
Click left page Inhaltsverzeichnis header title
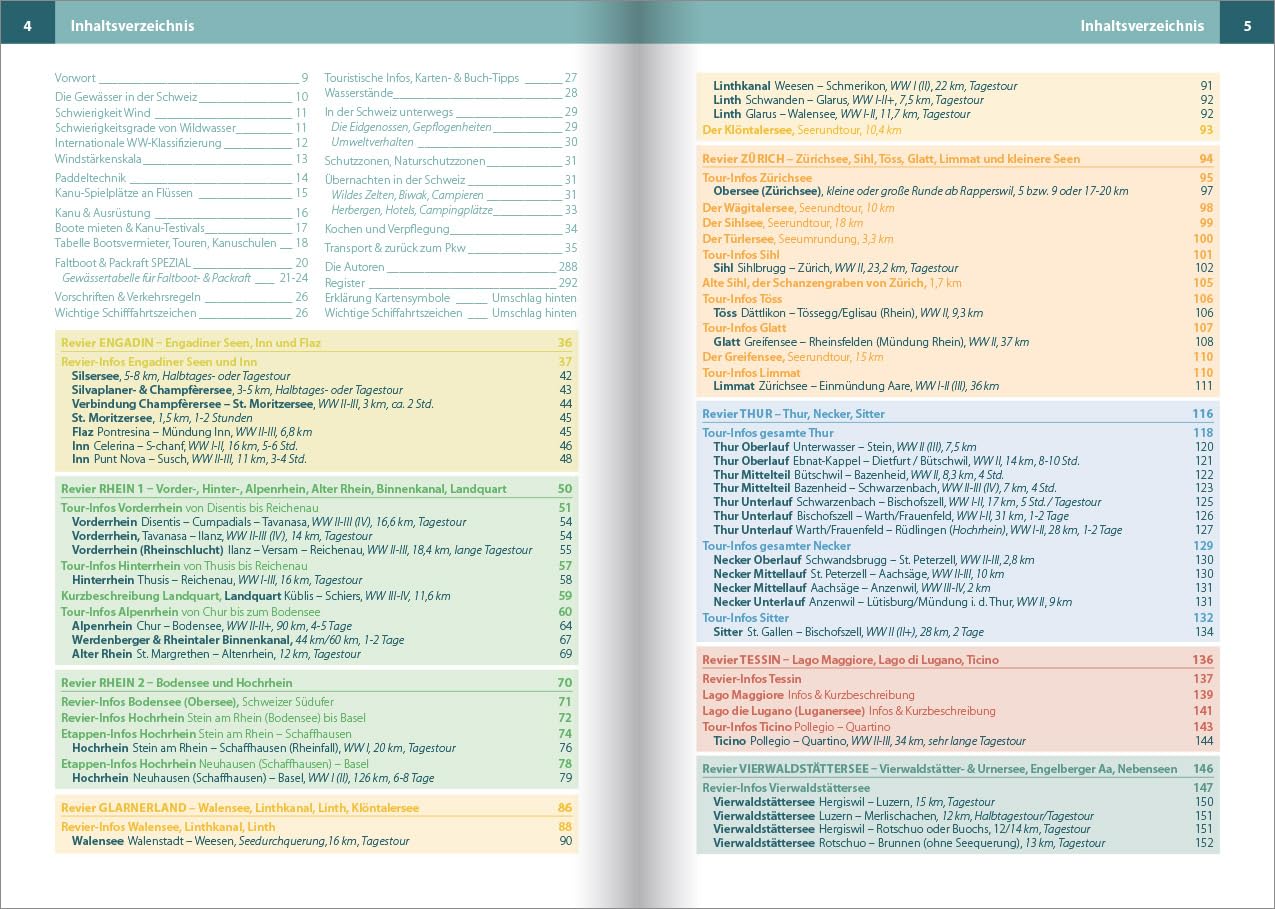[x=132, y=26]
